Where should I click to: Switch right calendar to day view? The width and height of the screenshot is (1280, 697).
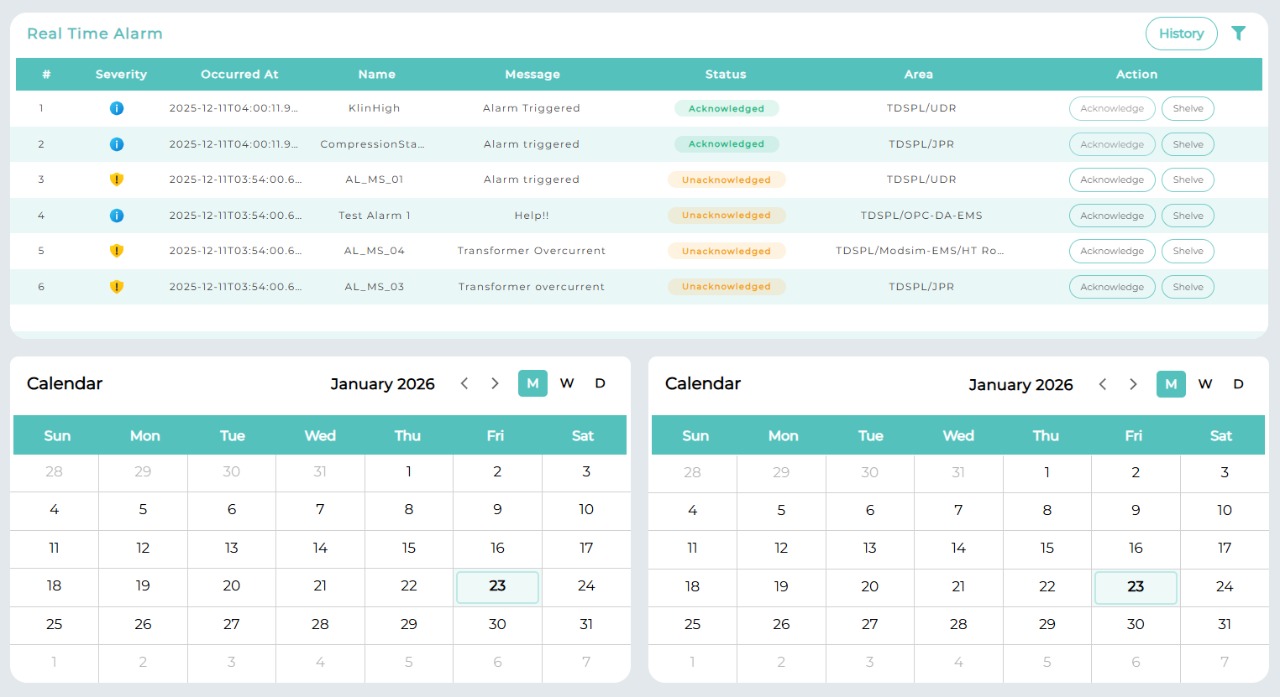click(x=1238, y=384)
